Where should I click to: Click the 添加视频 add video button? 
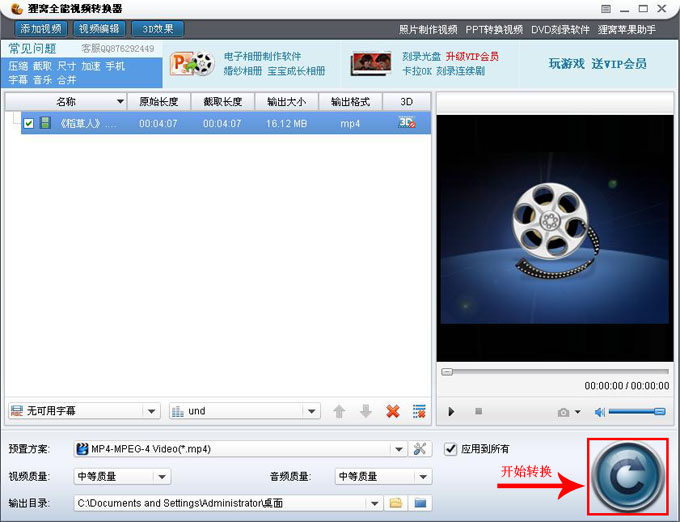[x=41, y=29]
